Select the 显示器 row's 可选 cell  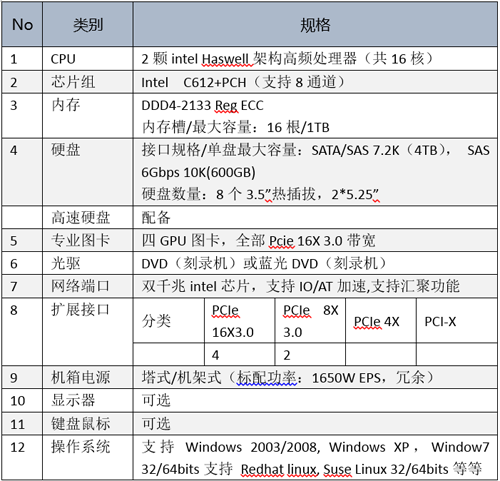[315, 401]
